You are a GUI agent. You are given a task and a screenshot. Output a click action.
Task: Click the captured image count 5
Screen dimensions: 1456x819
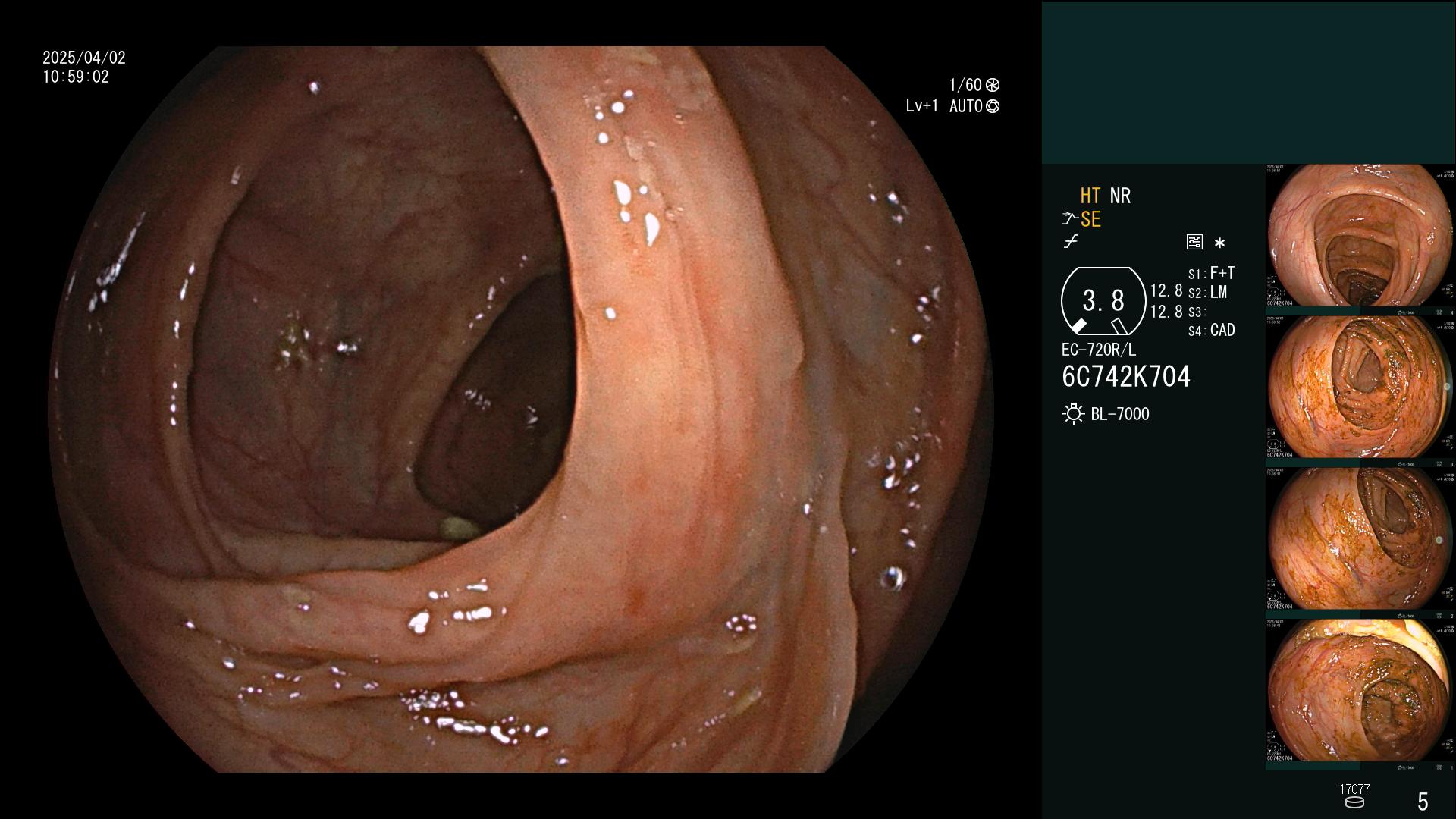1423,802
